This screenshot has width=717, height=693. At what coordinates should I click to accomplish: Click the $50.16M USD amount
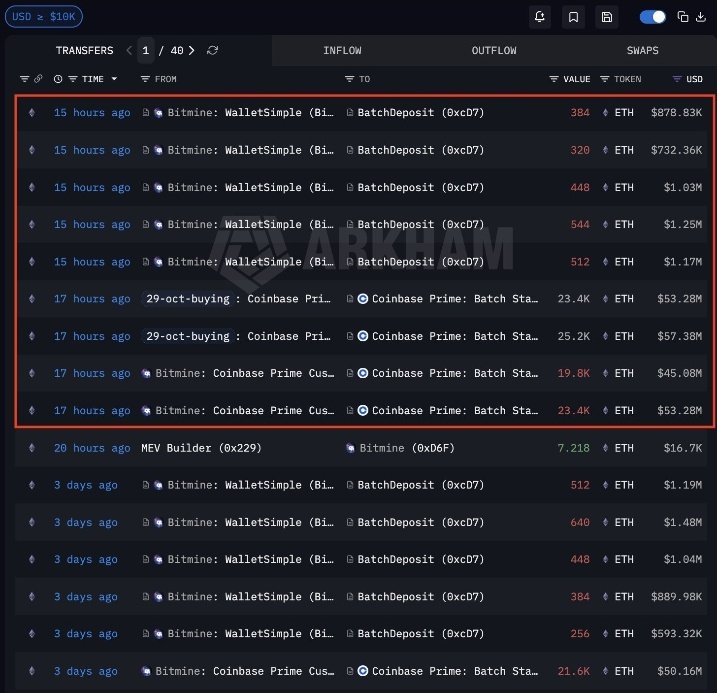680,672
